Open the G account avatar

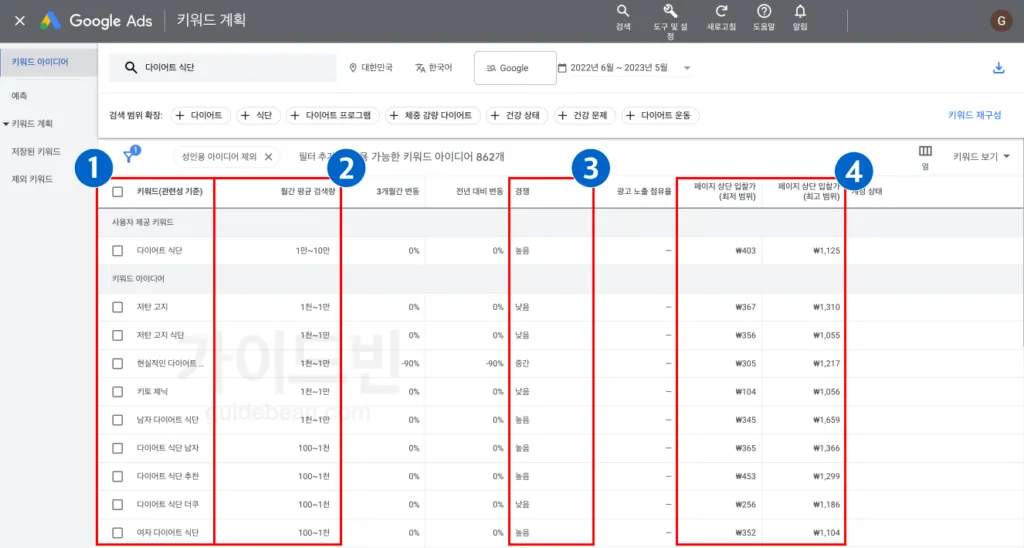[1000, 21]
